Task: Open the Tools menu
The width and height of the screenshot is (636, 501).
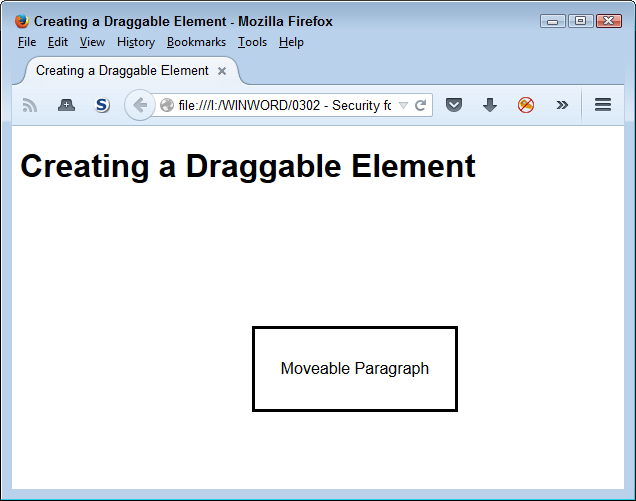Action: (252, 42)
